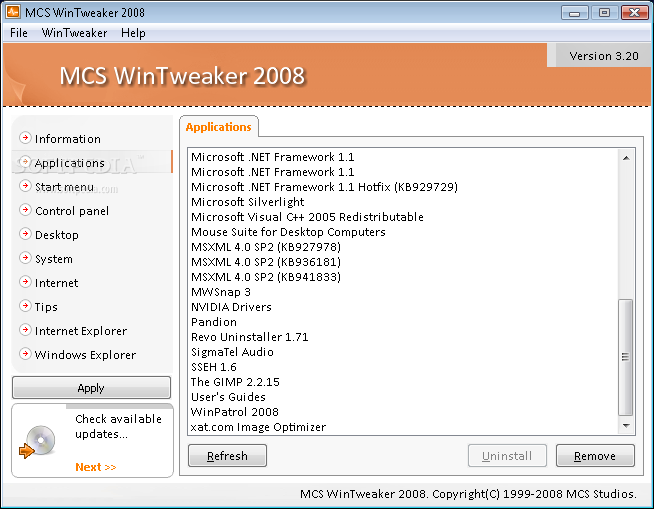The width and height of the screenshot is (654, 509).
Task: Open the WinTweaker menu
Action: 74,33
